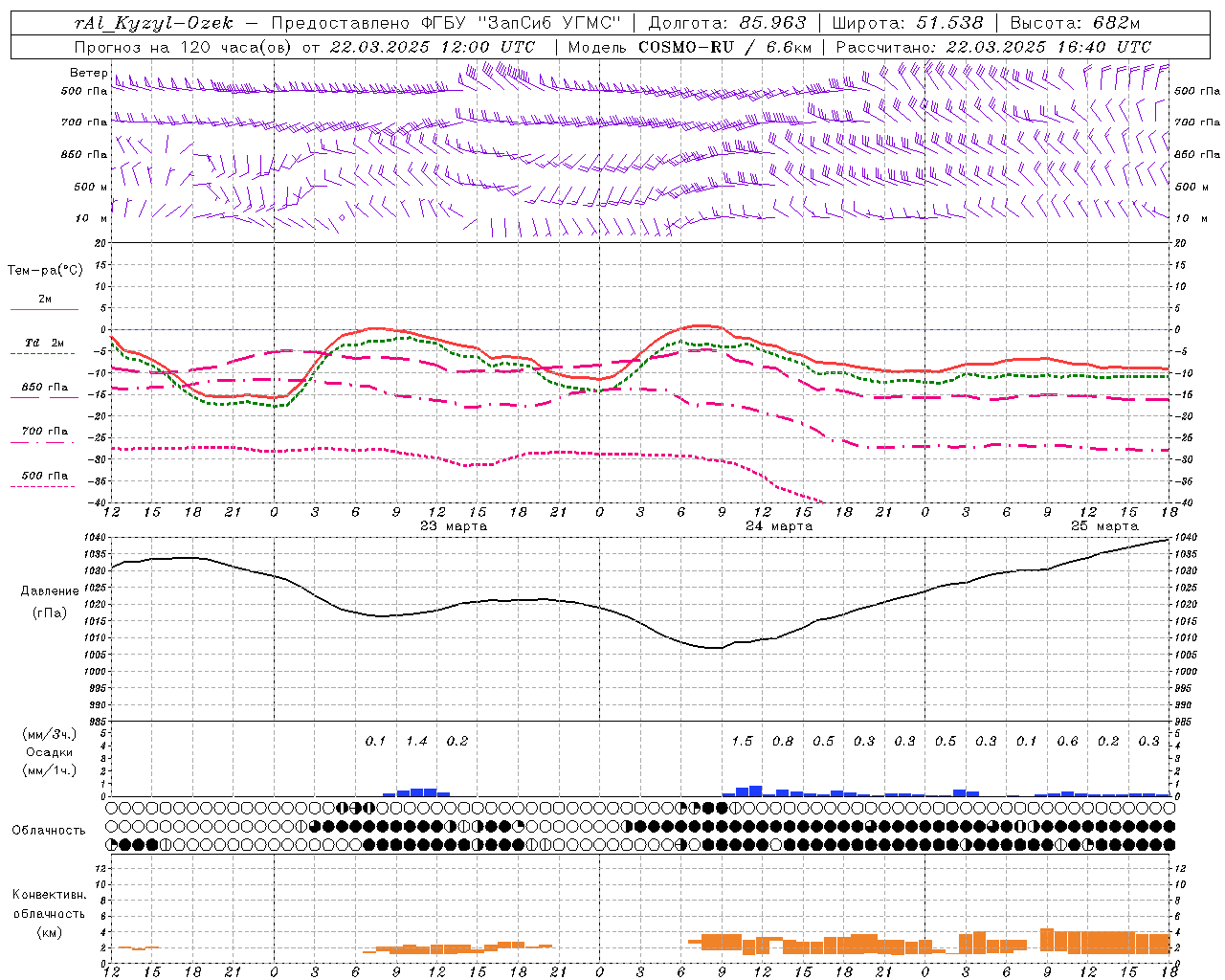
Task: Click the 0.8 precipitation amount value
Action: 783,741
